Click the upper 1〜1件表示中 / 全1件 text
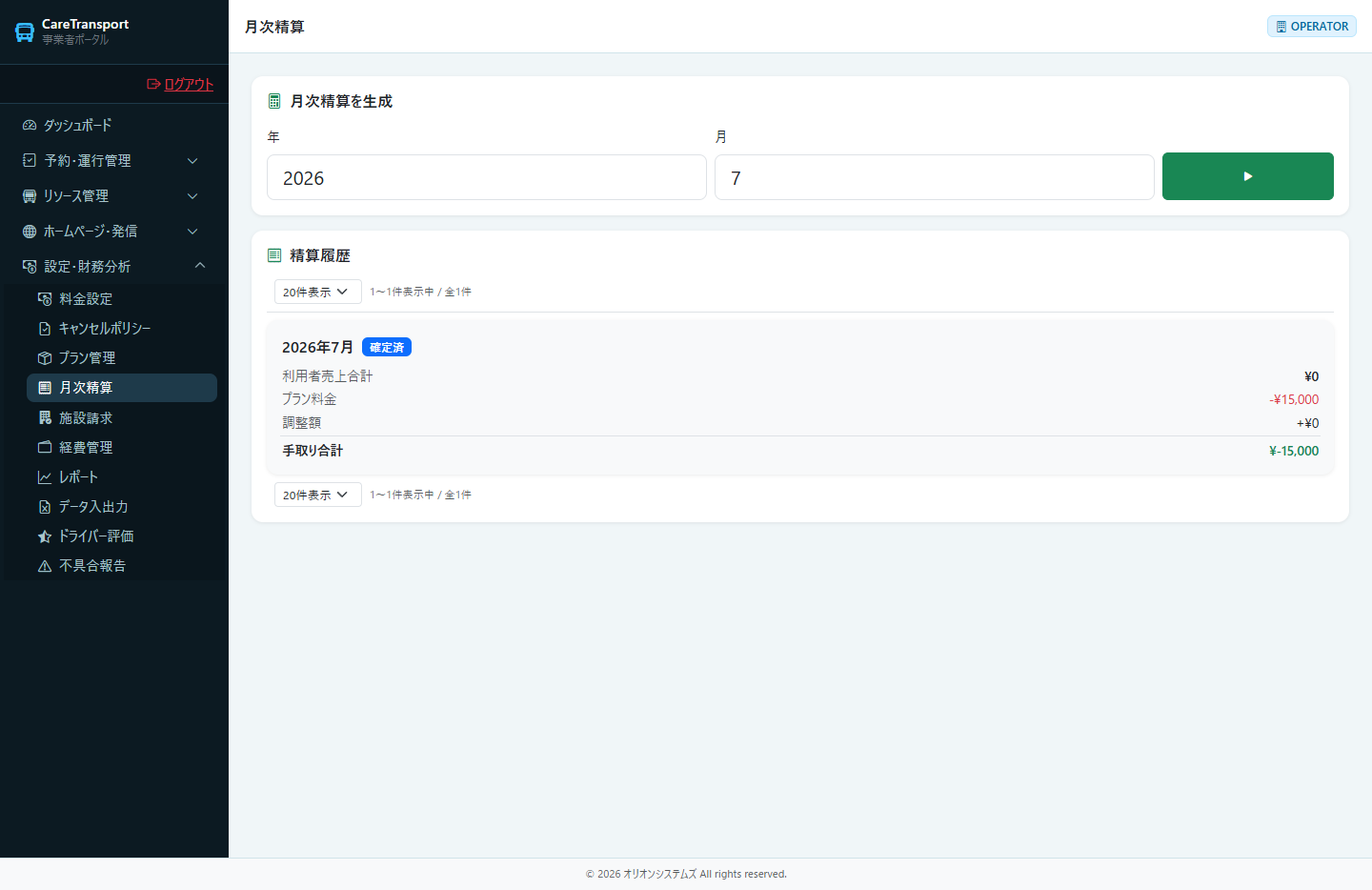 420,292
